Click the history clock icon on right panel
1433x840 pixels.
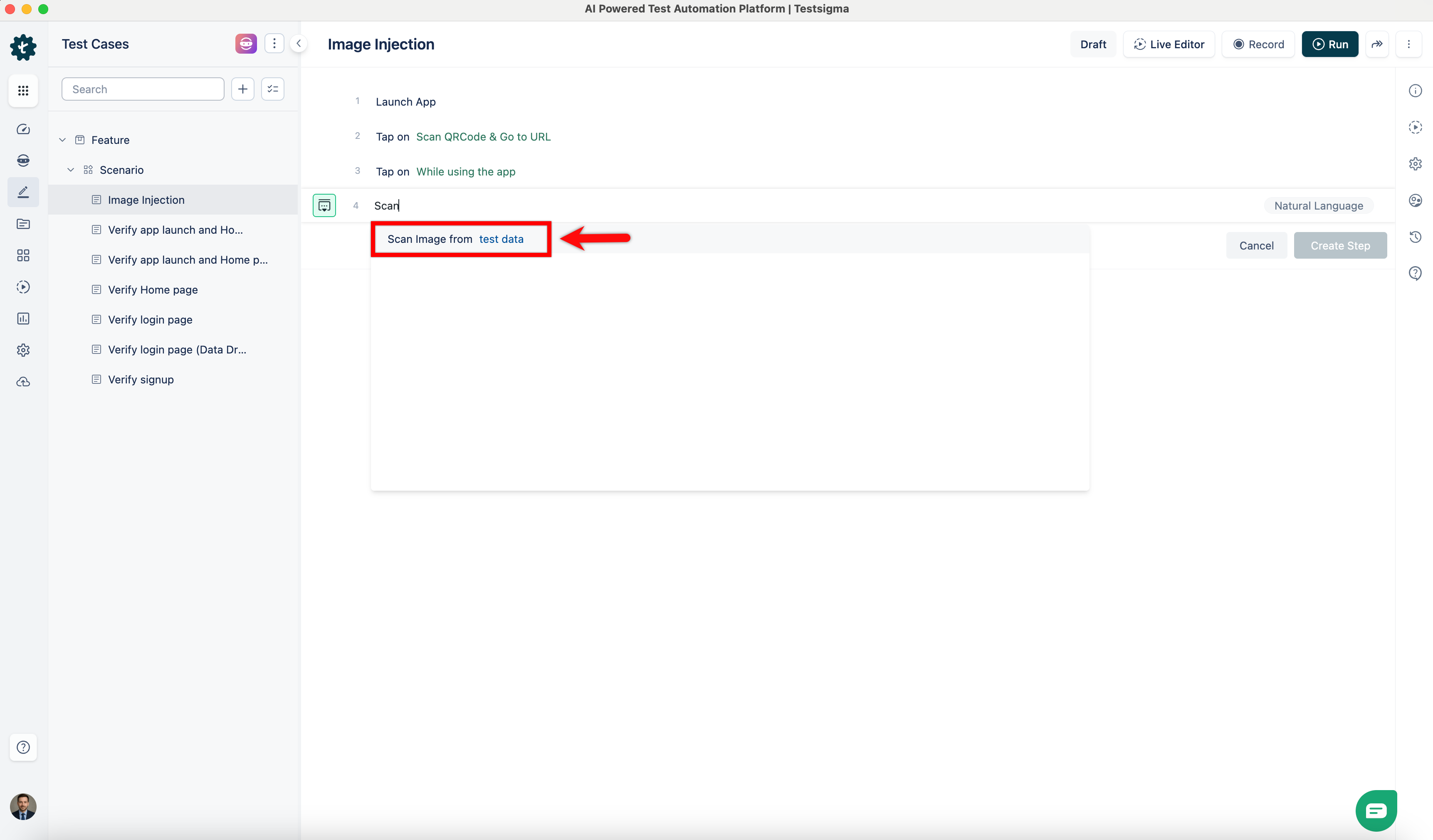[x=1415, y=237]
